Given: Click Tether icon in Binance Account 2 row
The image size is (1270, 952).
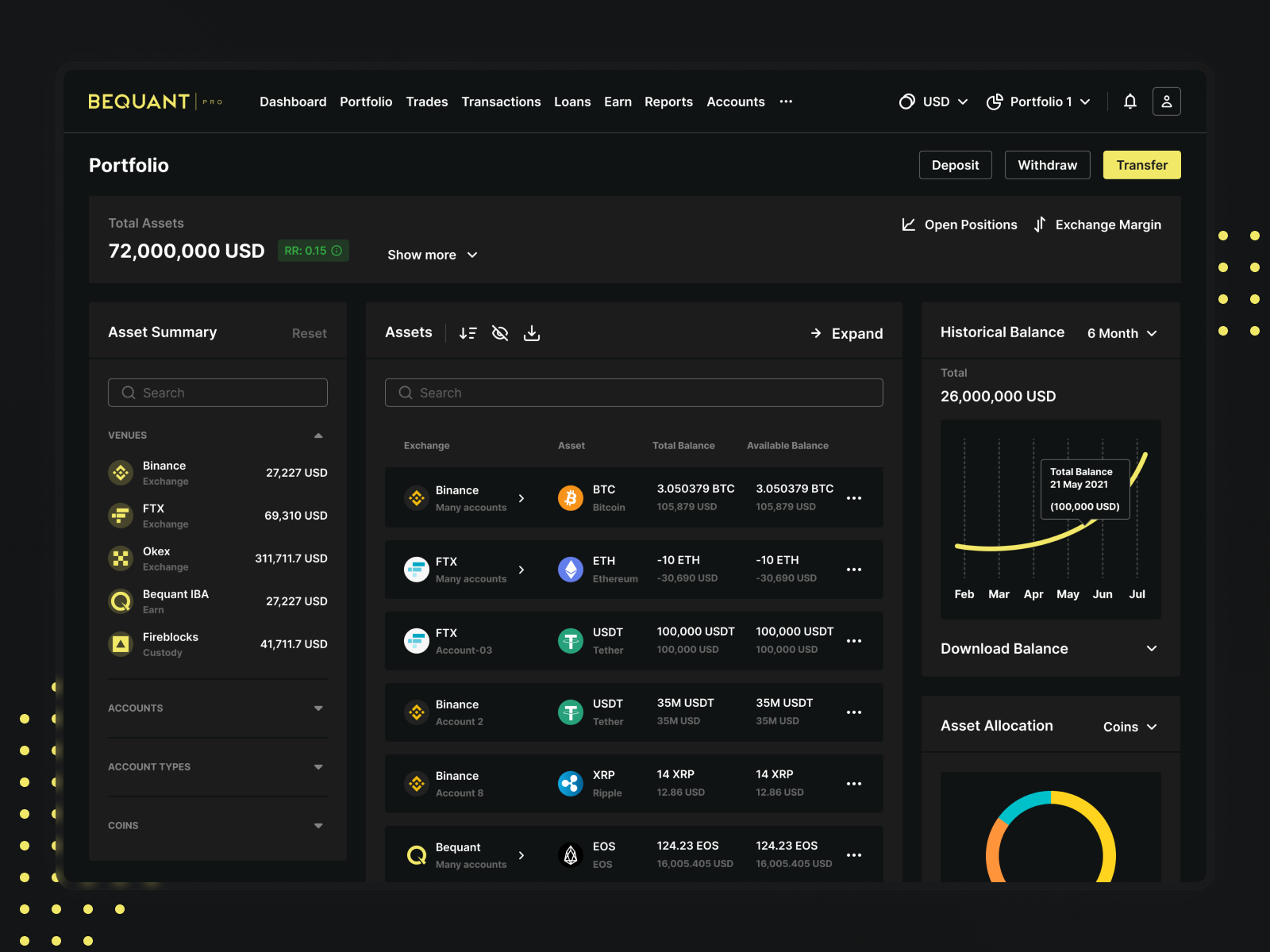Looking at the screenshot, I should point(571,712).
